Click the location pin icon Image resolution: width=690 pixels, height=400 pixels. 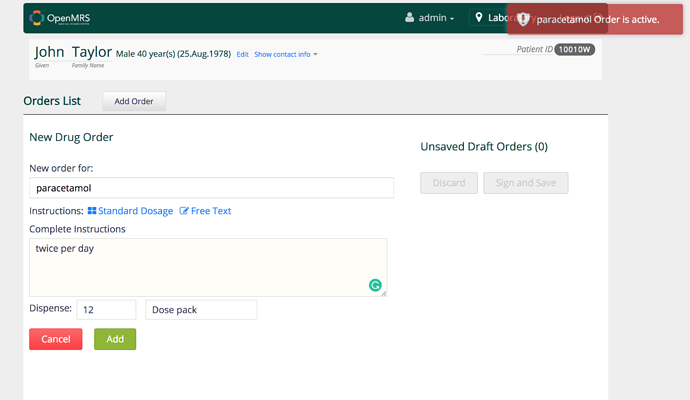pos(479,18)
